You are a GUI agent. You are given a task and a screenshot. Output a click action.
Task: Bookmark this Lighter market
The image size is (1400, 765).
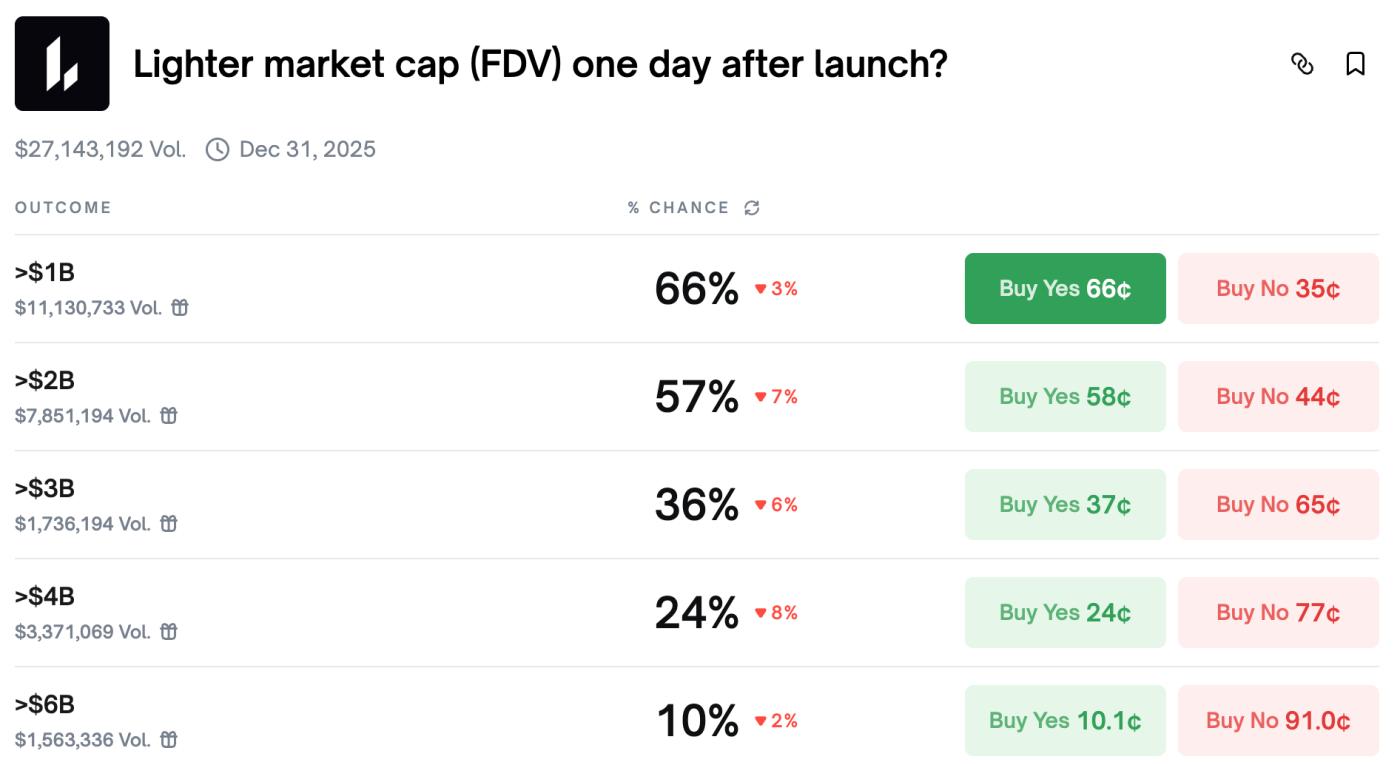(1355, 64)
